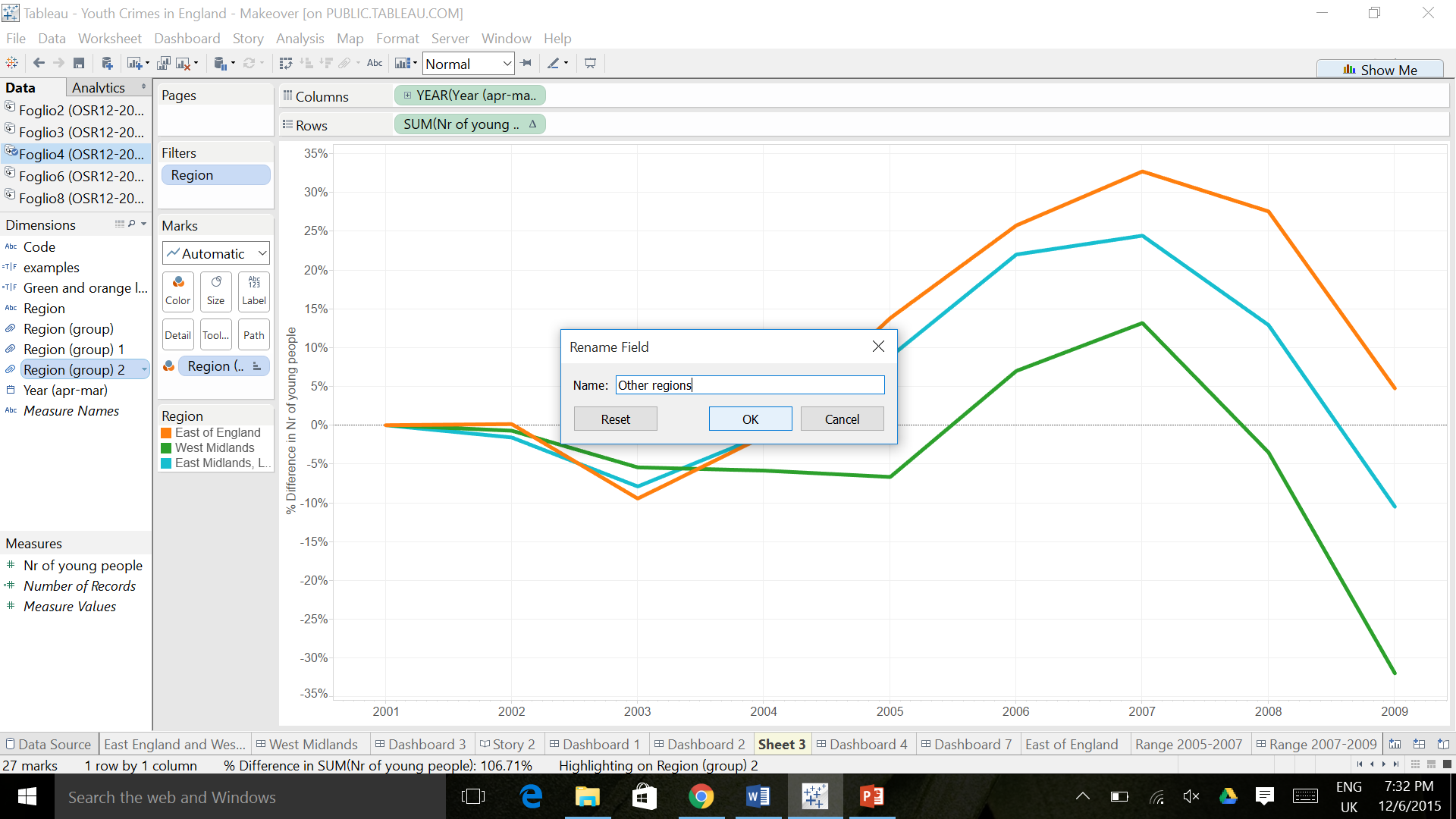Click the Name text input field
The image size is (1456, 819).
pyautogui.click(x=749, y=385)
